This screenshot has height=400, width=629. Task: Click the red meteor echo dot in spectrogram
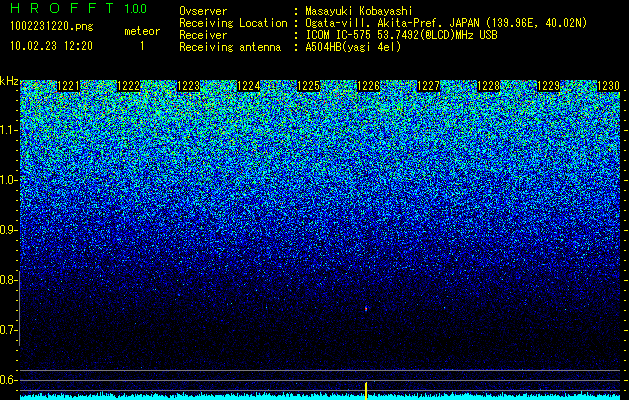[366, 309]
